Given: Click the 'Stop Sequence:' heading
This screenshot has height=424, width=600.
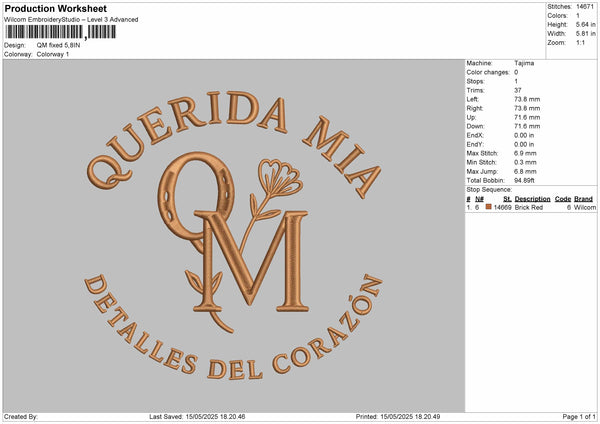Looking at the screenshot, I should click(489, 190).
